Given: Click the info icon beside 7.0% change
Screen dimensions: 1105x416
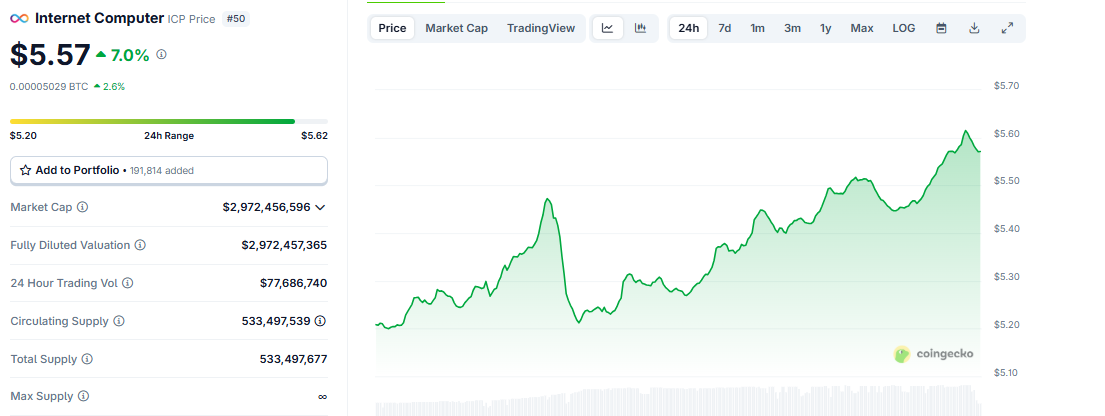Looking at the screenshot, I should (x=161, y=54).
